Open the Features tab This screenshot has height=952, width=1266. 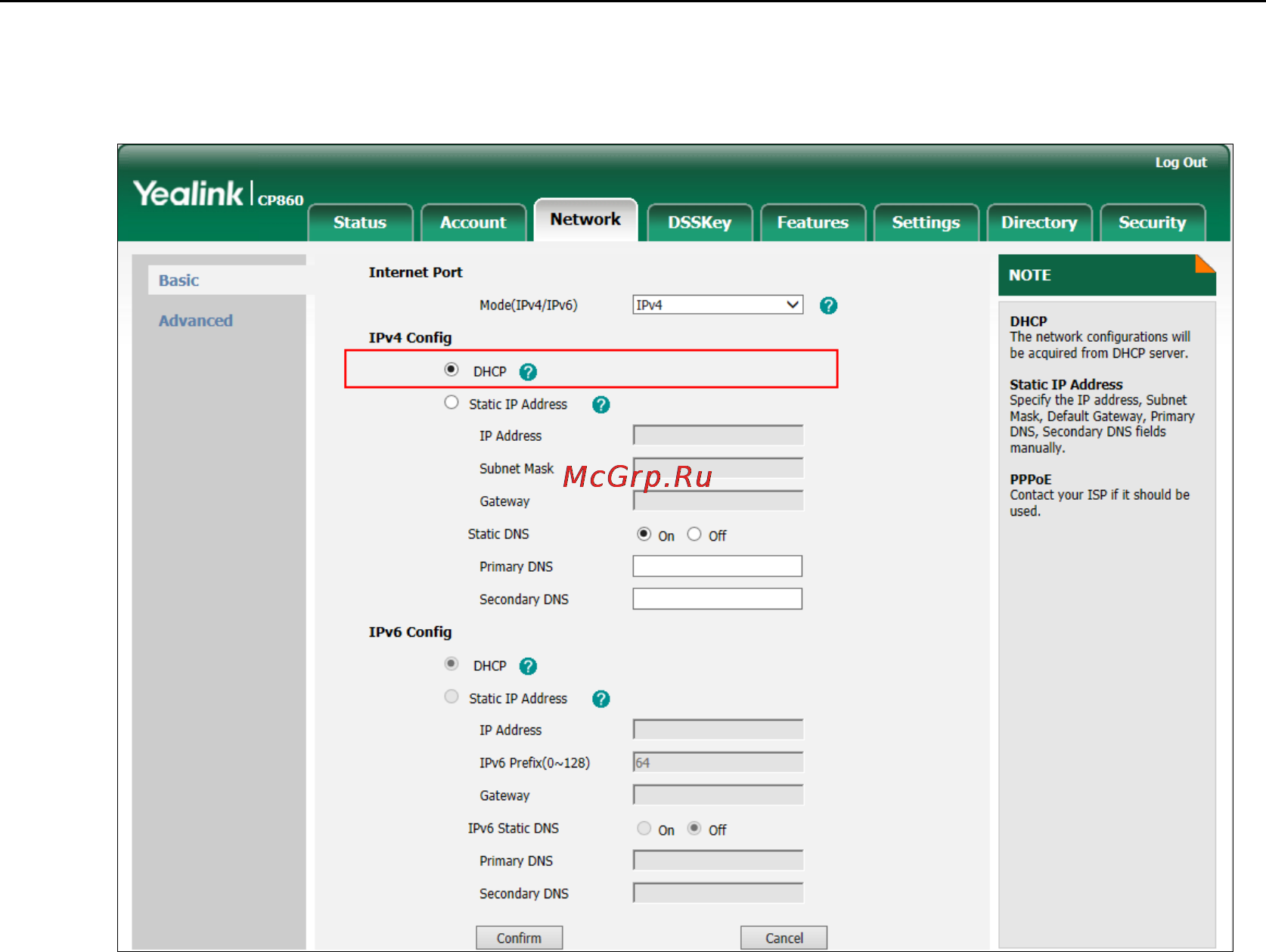[x=813, y=222]
